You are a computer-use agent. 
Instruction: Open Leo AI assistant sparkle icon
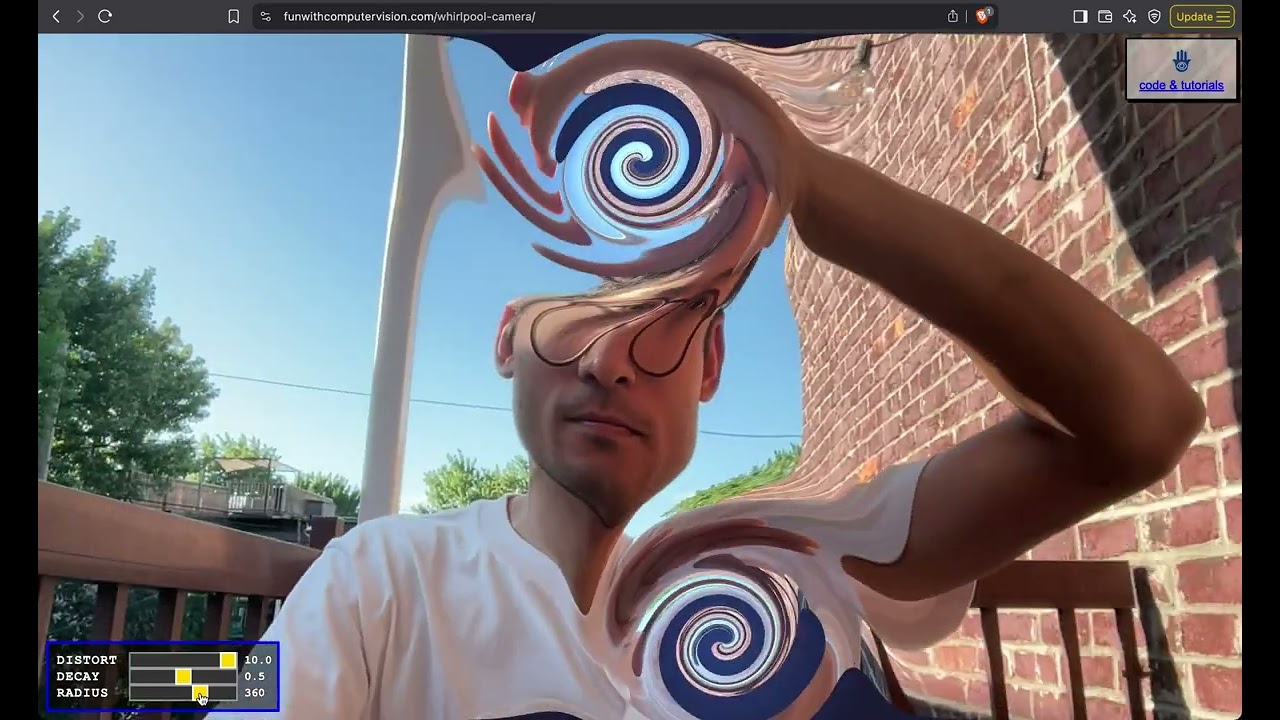pos(1129,16)
